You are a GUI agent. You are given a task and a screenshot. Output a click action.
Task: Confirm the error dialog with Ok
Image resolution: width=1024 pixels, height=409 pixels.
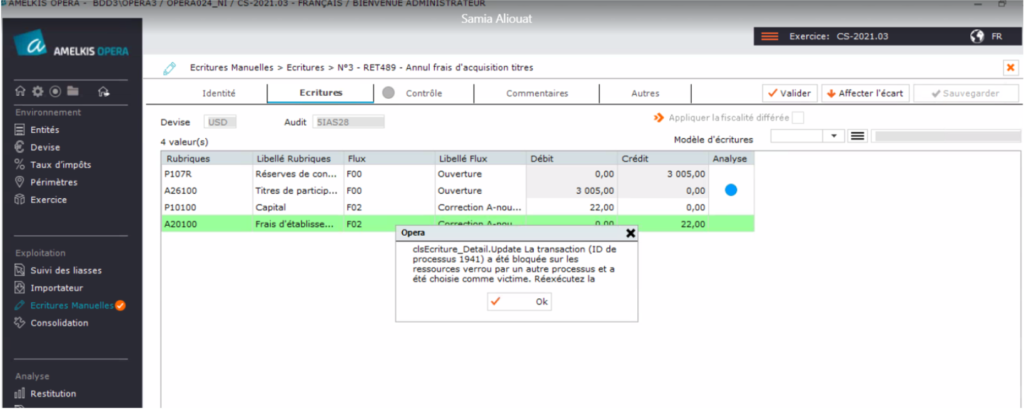tap(519, 302)
